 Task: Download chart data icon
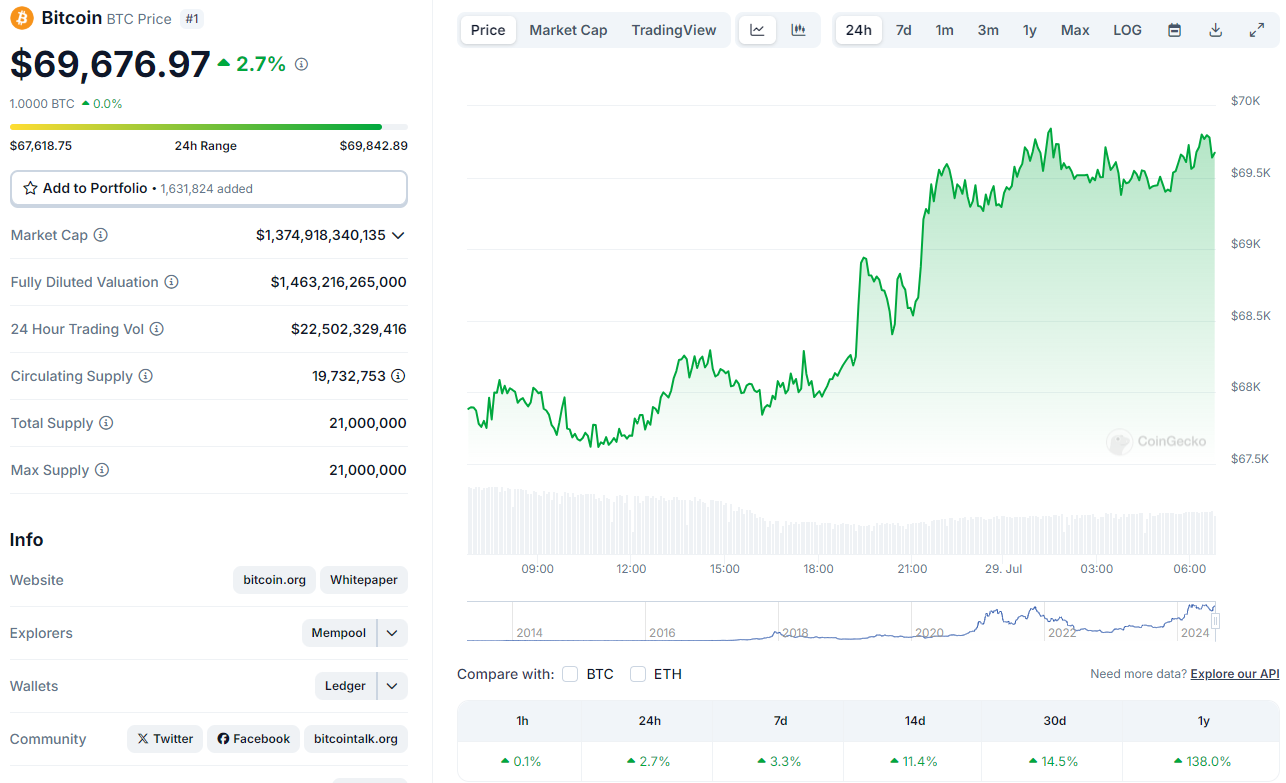coord(1215,30)
